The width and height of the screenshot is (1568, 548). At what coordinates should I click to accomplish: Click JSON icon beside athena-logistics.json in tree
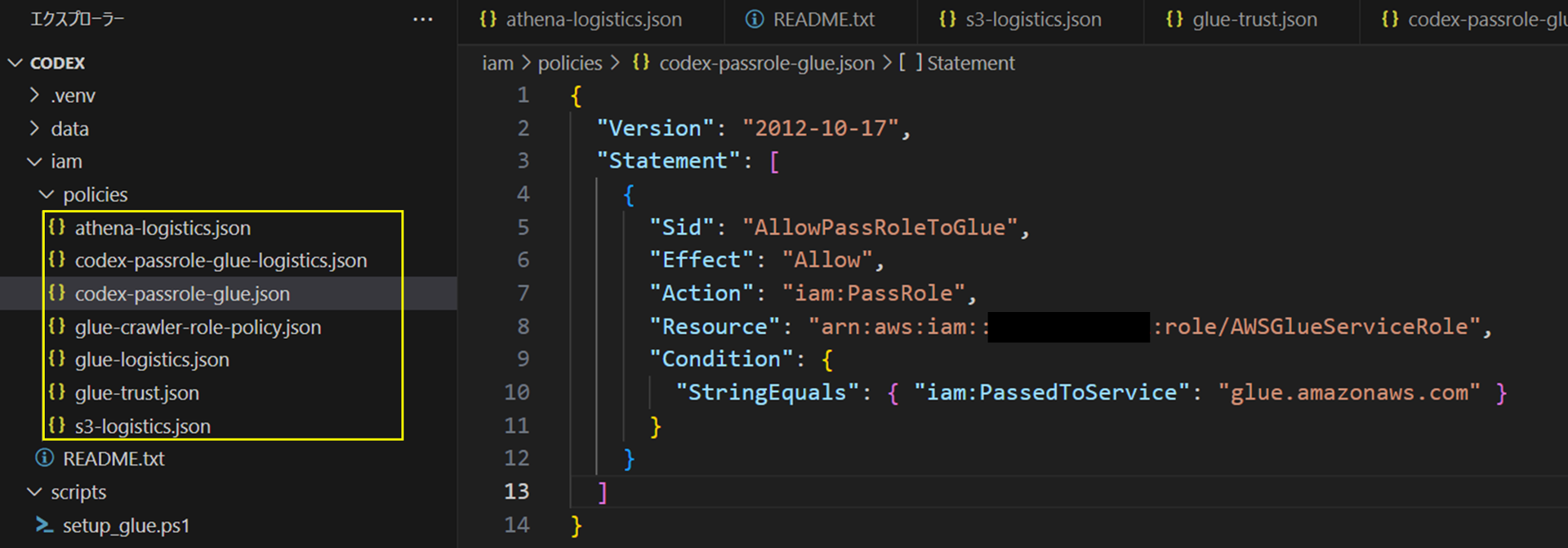[56, 227]
